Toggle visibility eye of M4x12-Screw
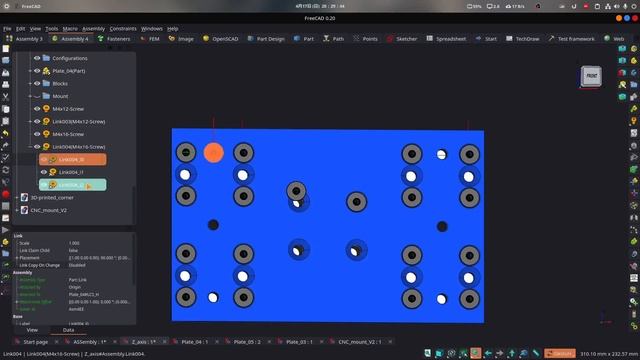The width and height of the screenshot is (640, 360). point(37,109)
